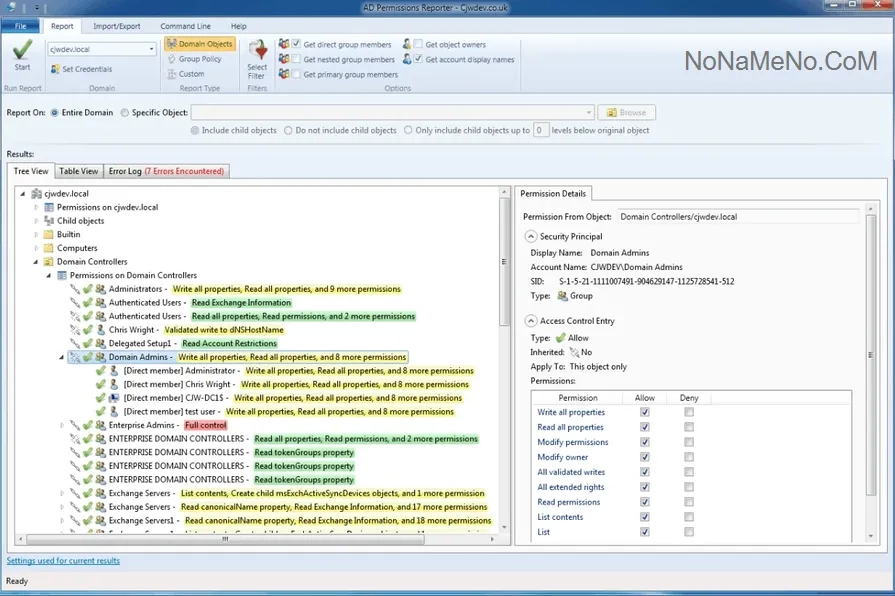The width and height of the screenshot is (895, 596).
Task: Click the Set Credentials icon
Action: tap(54, 69)
